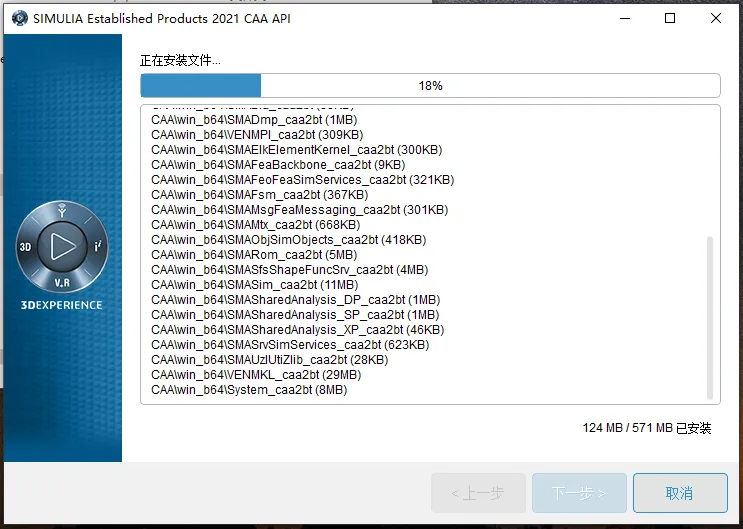743x529 pixels.
Task: Click the 3D quadrant of the compass
Action: click(25, 247)
